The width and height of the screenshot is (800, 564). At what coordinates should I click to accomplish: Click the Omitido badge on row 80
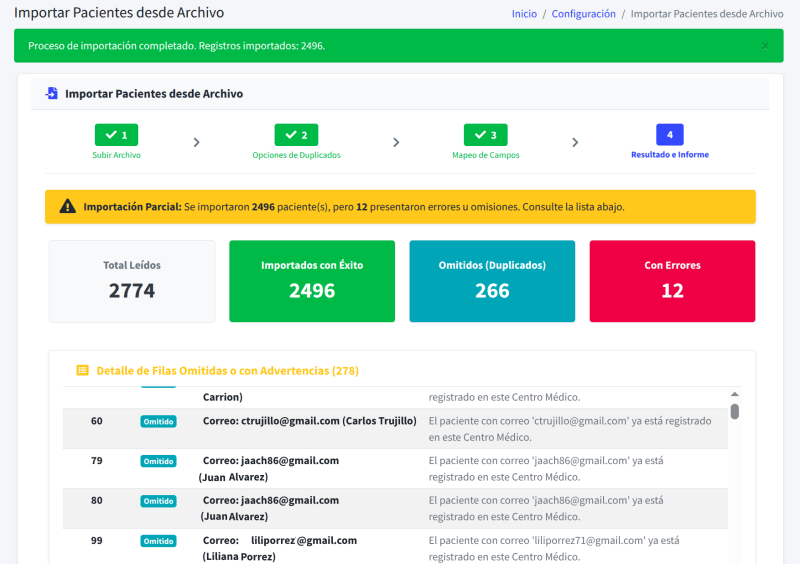(158, 501)
